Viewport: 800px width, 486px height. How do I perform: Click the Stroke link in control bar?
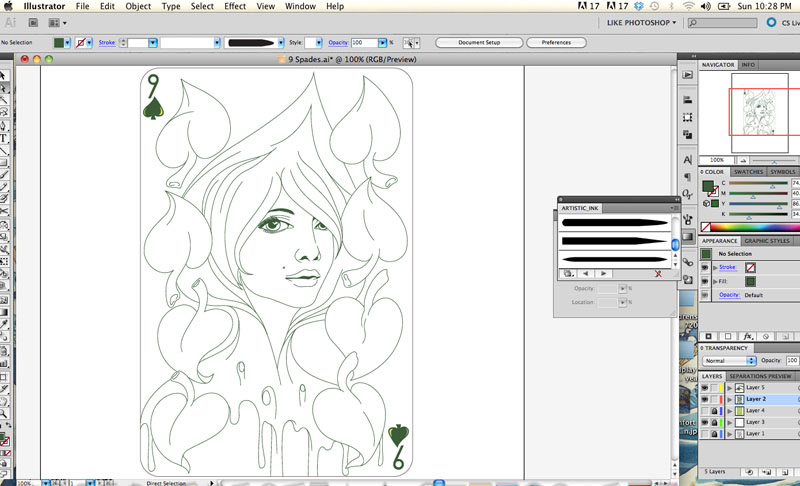pyautogui.click(x=107, y=43)
